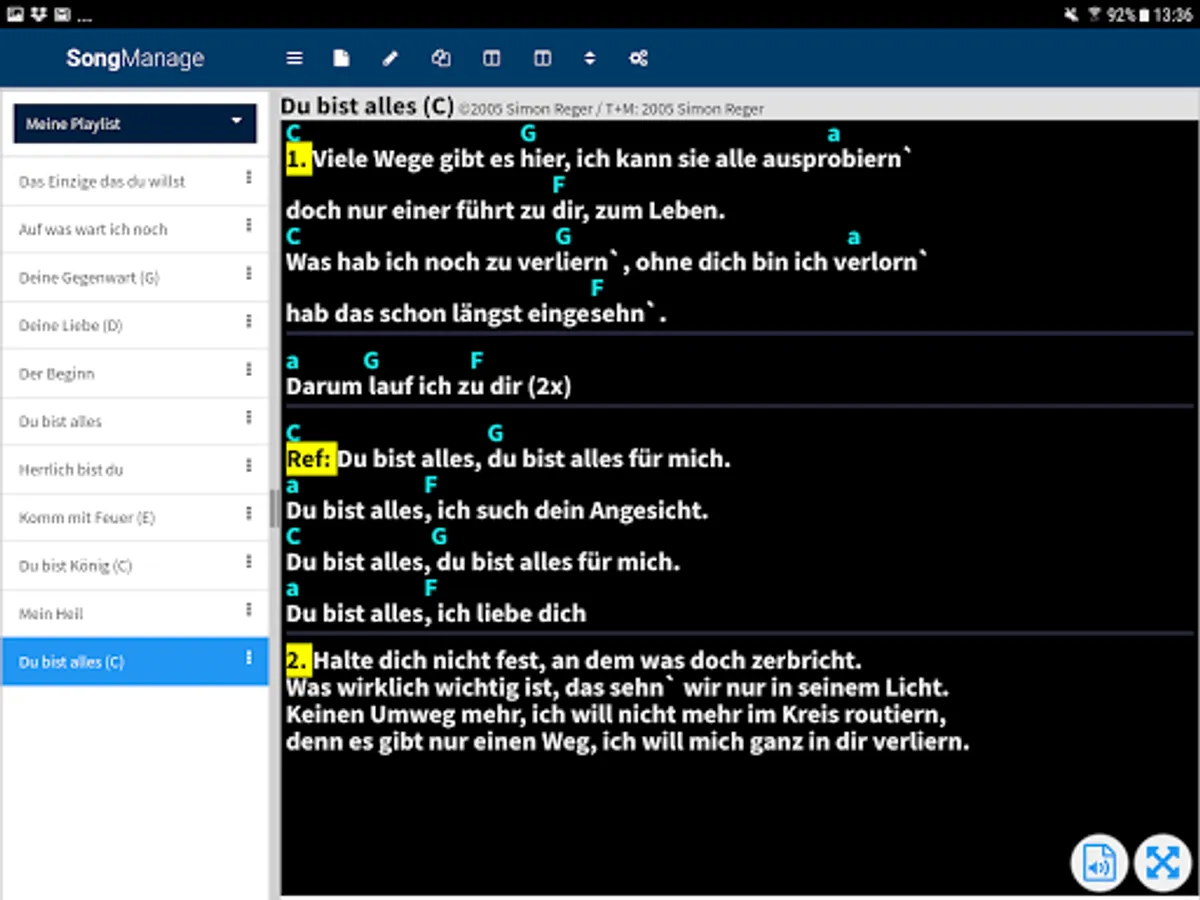Screen dimensions: 1200x900
Task: Click the song title Du bist alles (C) header
Action: [367, 106]
